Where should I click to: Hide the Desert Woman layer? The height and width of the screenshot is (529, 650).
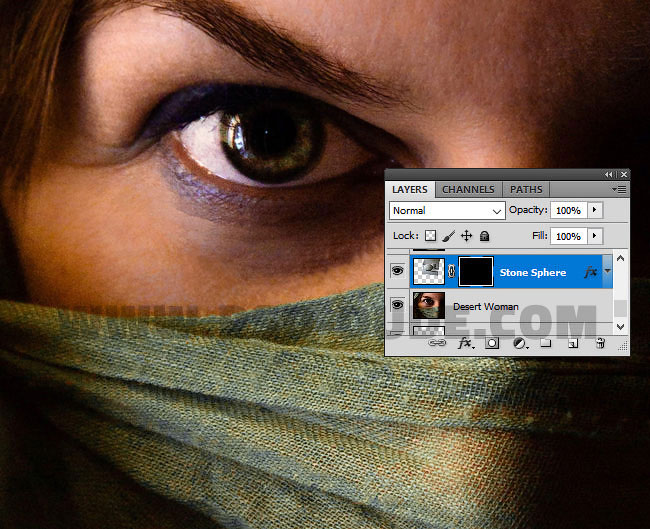(x=398, y=306)
